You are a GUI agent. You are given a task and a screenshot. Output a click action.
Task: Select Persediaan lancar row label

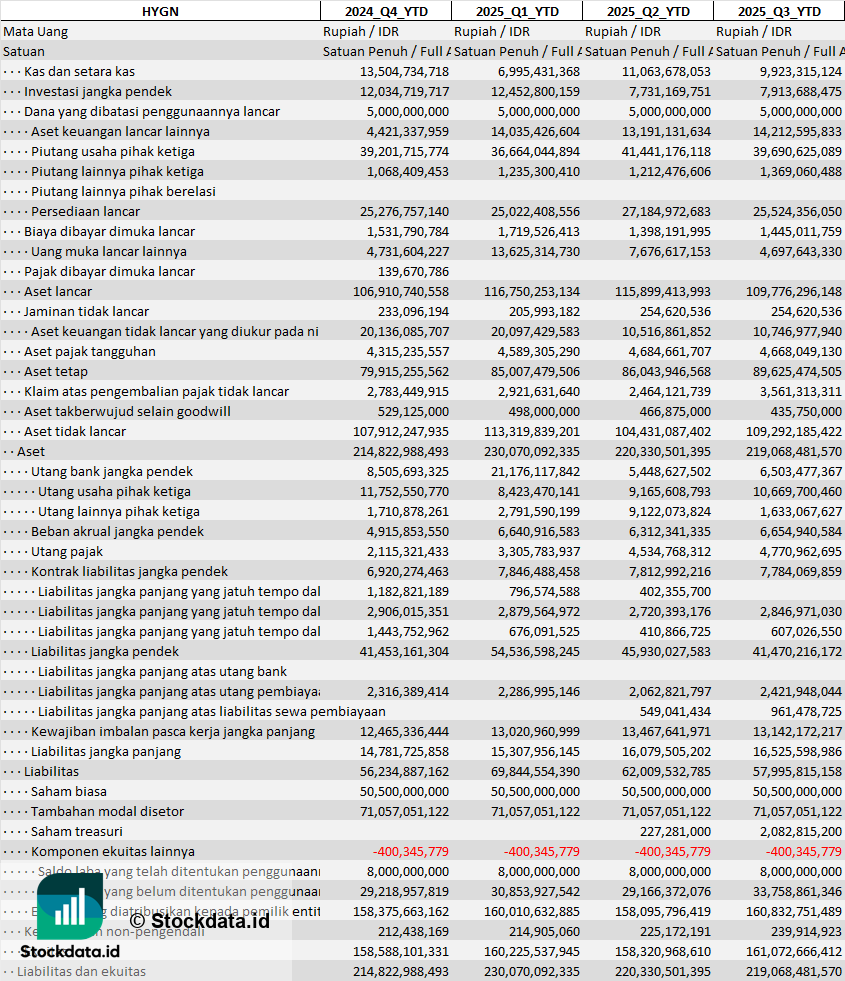pos(85,211)
